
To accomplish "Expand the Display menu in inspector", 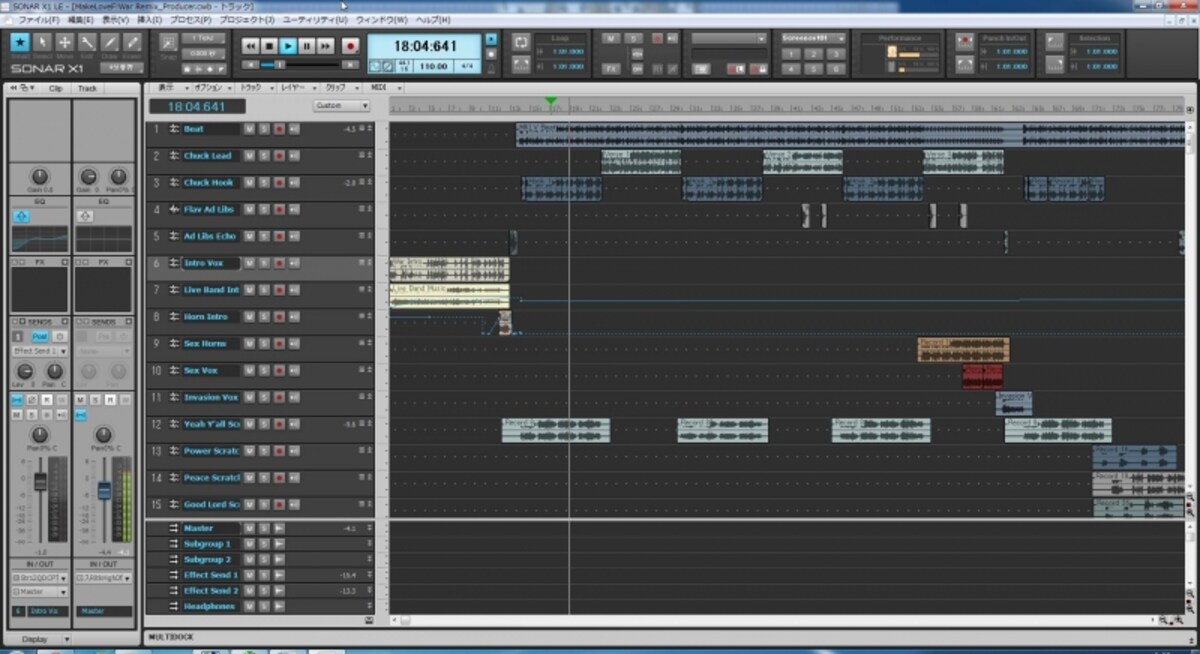I will click(40, 639).
